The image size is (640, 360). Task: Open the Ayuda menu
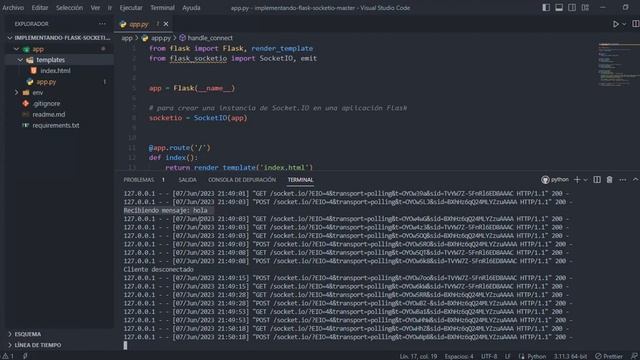click(x=191, y=7)
